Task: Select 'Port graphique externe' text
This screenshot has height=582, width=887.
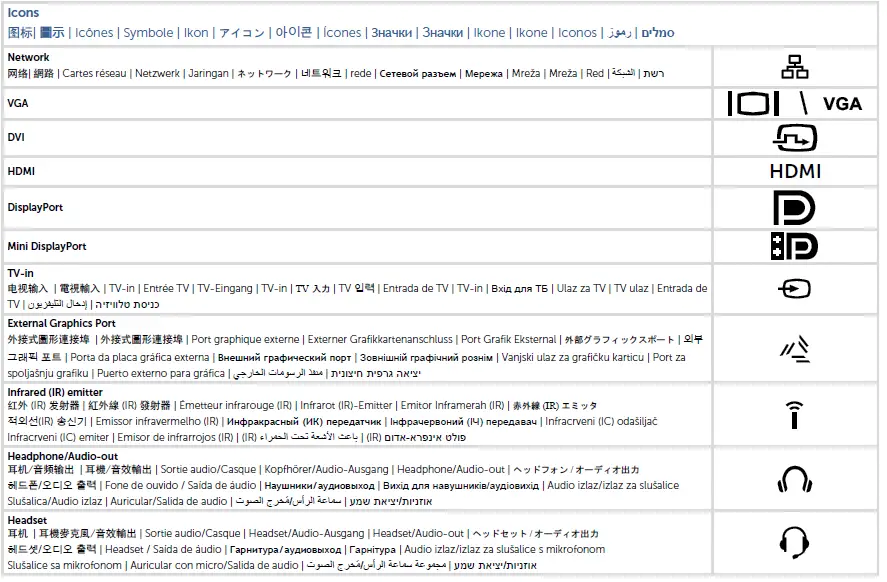Action: 247,342
